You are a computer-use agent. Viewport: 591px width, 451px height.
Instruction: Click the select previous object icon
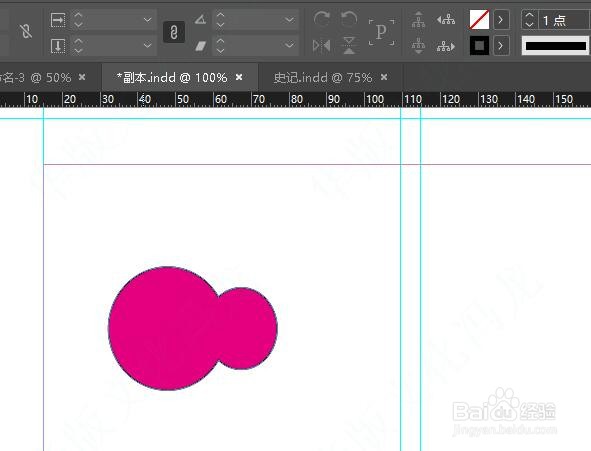446,20
